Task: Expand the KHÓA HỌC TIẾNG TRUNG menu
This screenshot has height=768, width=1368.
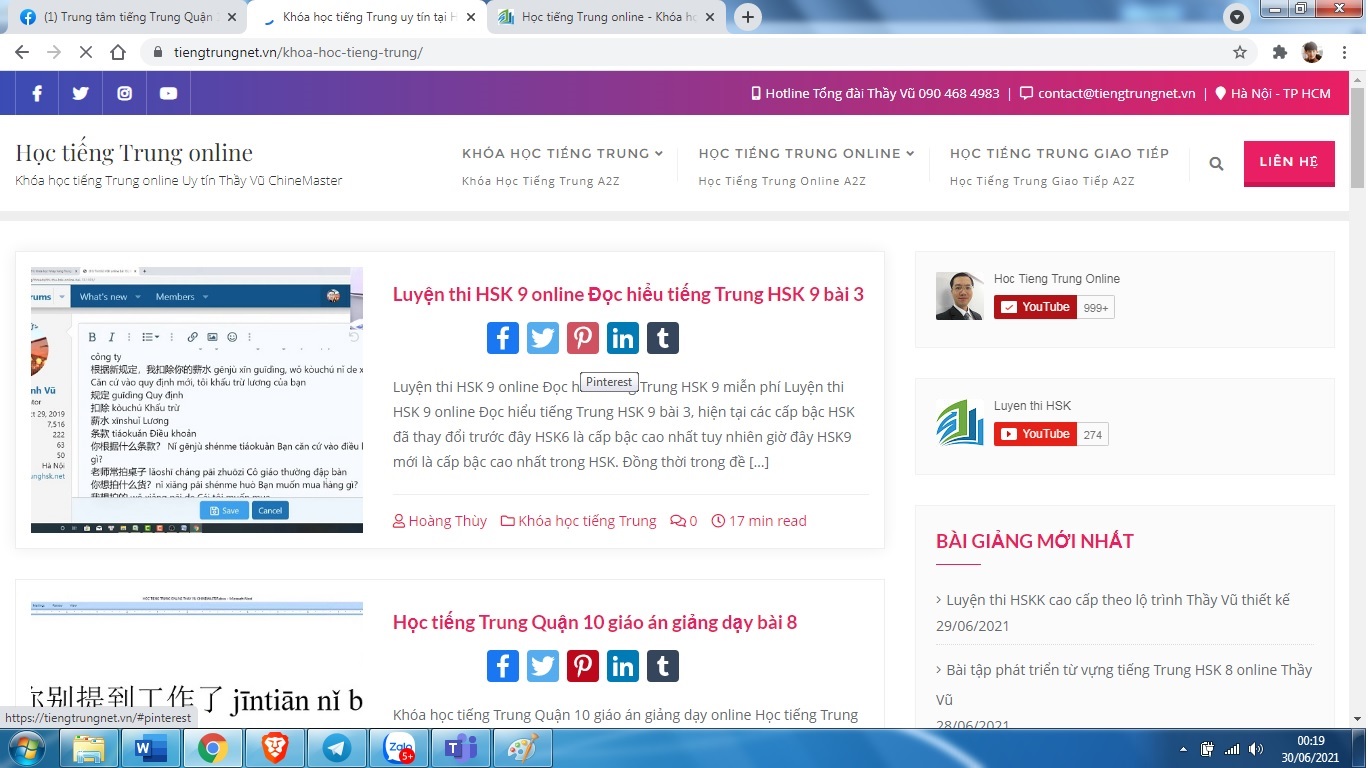Action: pos(563,153)
